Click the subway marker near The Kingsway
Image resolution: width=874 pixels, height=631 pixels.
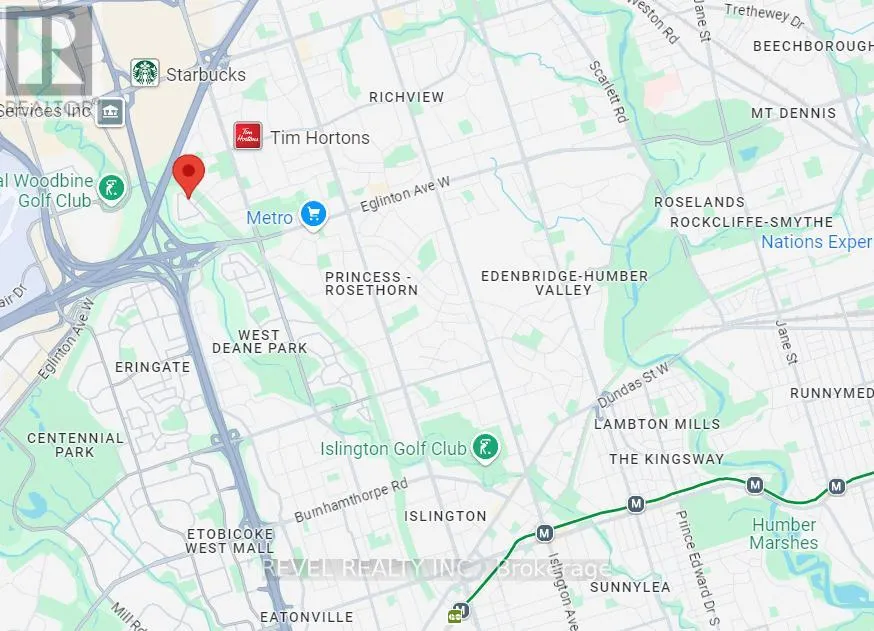636,504
